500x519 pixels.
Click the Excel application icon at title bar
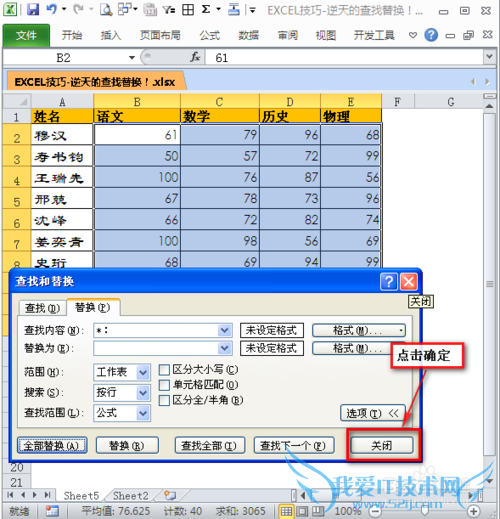pyautogui.click(x=11, y=10)
